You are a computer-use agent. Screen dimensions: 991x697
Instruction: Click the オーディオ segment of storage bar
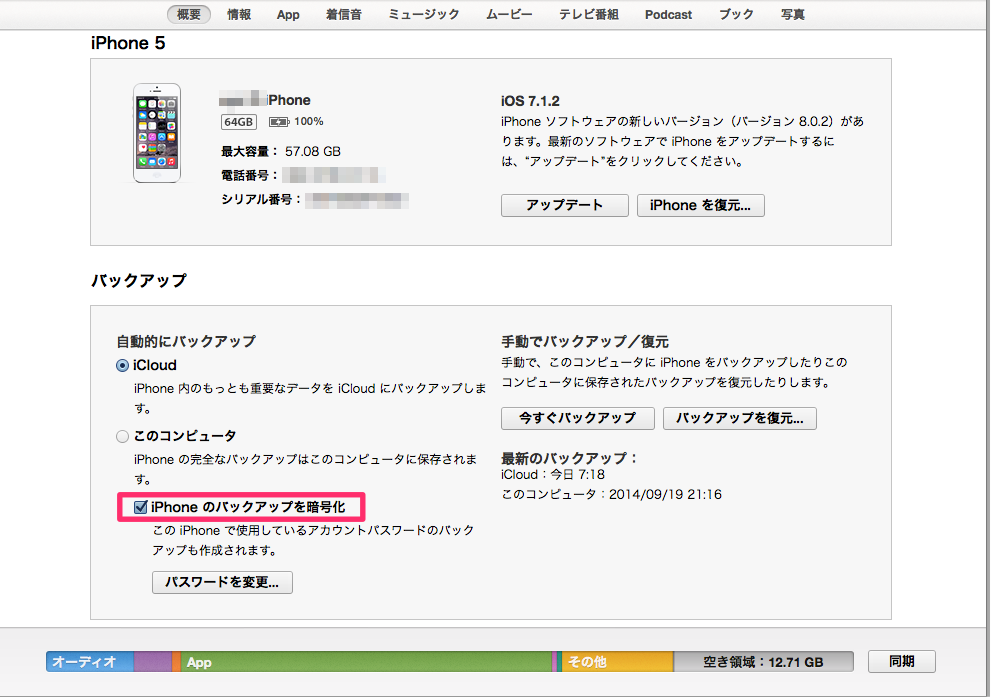(x=90, y=662)
